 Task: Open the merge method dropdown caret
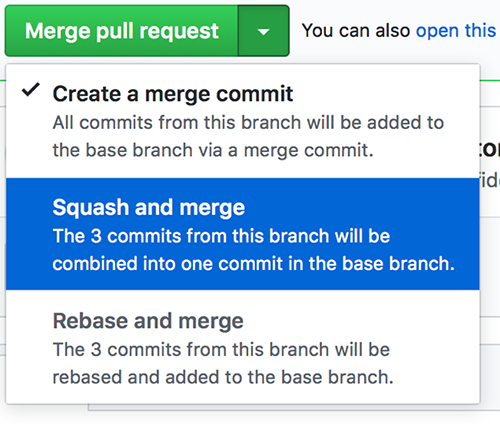coord(264,31)
